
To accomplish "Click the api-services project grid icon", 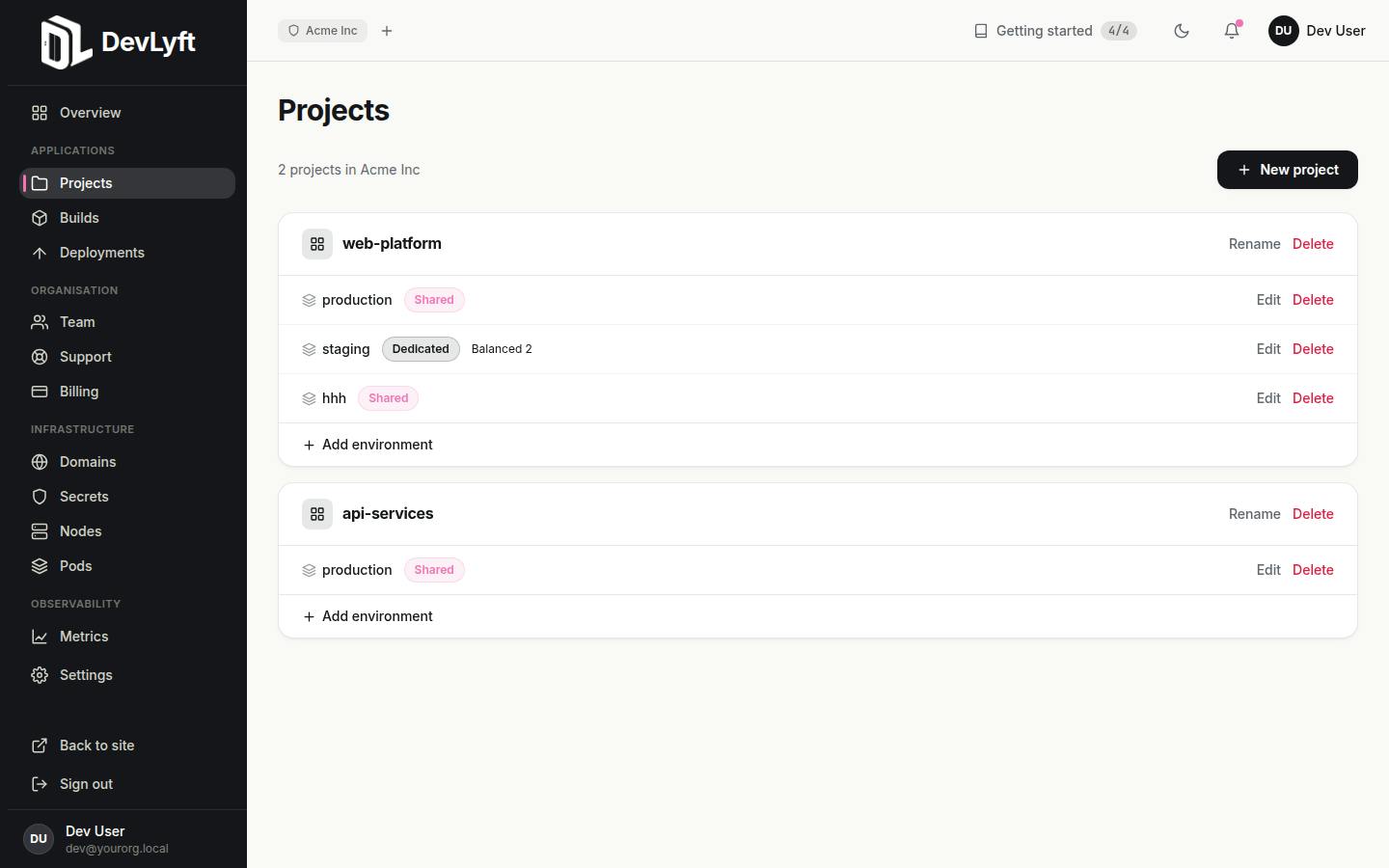I will point(317,514).
